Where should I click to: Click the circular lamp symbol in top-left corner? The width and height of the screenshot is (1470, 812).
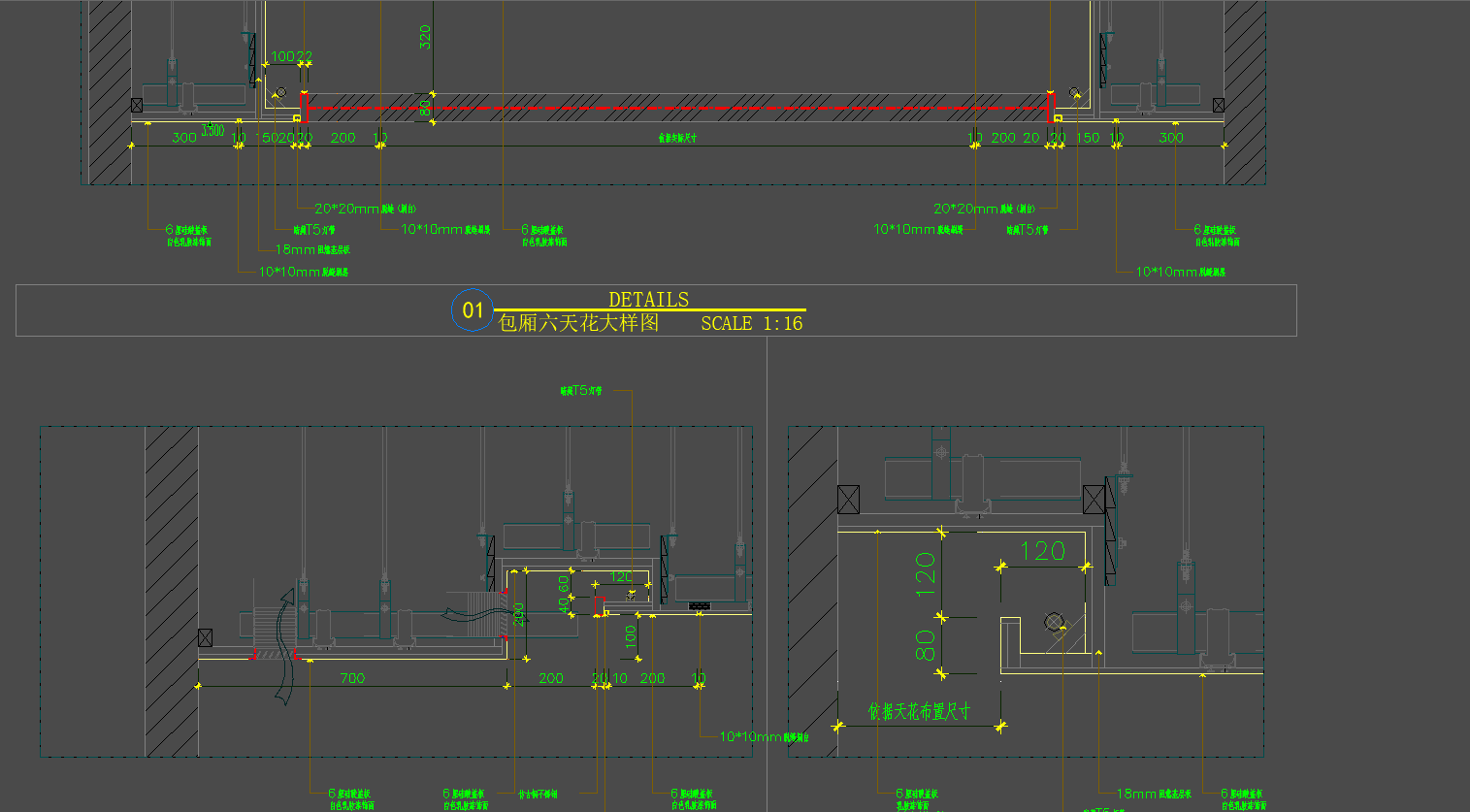pyautogui.click(x=281, y=92)
